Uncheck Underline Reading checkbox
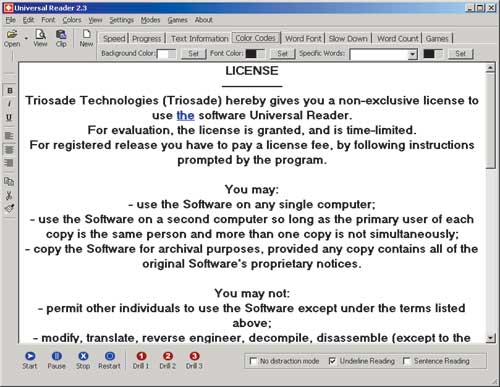The image size is (500, 387). pos(332,361)
